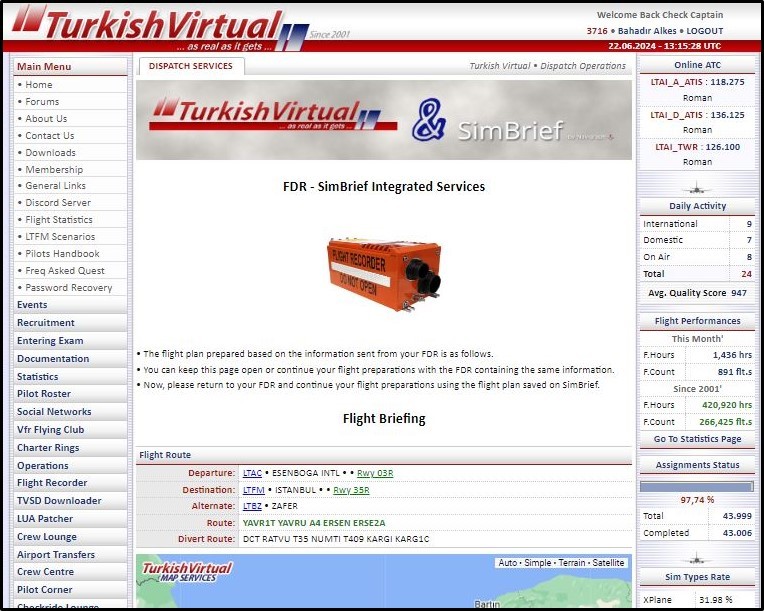Screen dimensions: 764x611
Task: Click the orange Flight Recorder image
Action: (x=384, y=273)
